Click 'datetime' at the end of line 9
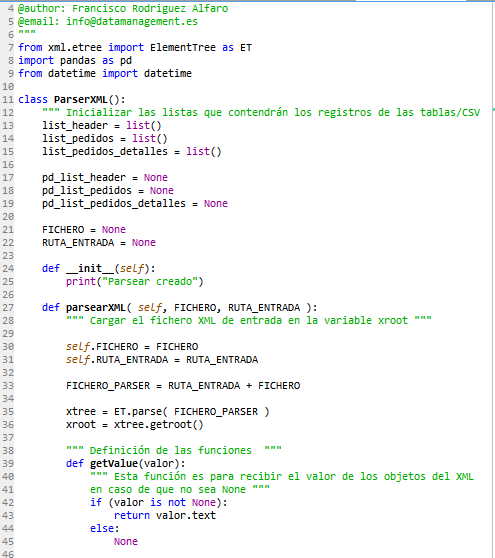This screenshot has width=495, height=558. point(168,74)
